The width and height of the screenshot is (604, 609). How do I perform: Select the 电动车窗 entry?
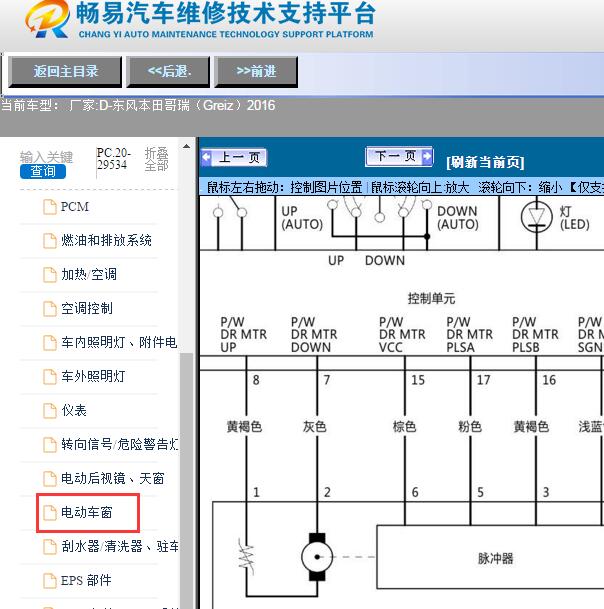tap(88, 512)
